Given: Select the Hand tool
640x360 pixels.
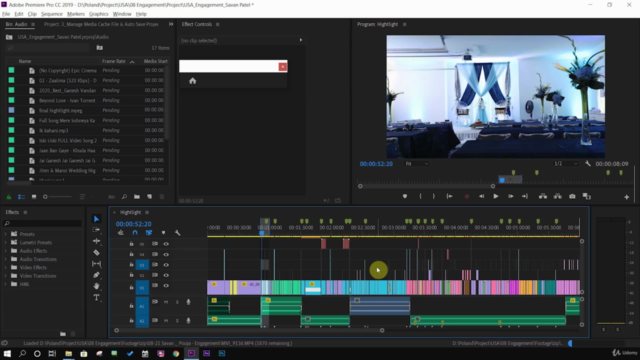Looking at the screenshot, I should pyautogui.click(x=96, y=286).
